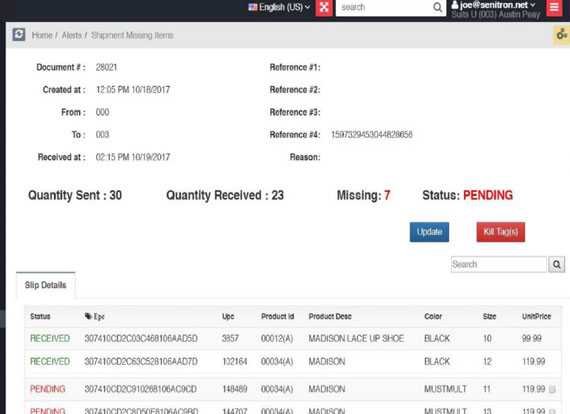Click the Upc value 3357
The height and width of the screenshot is (414, 570).
(x=230, y=338)
